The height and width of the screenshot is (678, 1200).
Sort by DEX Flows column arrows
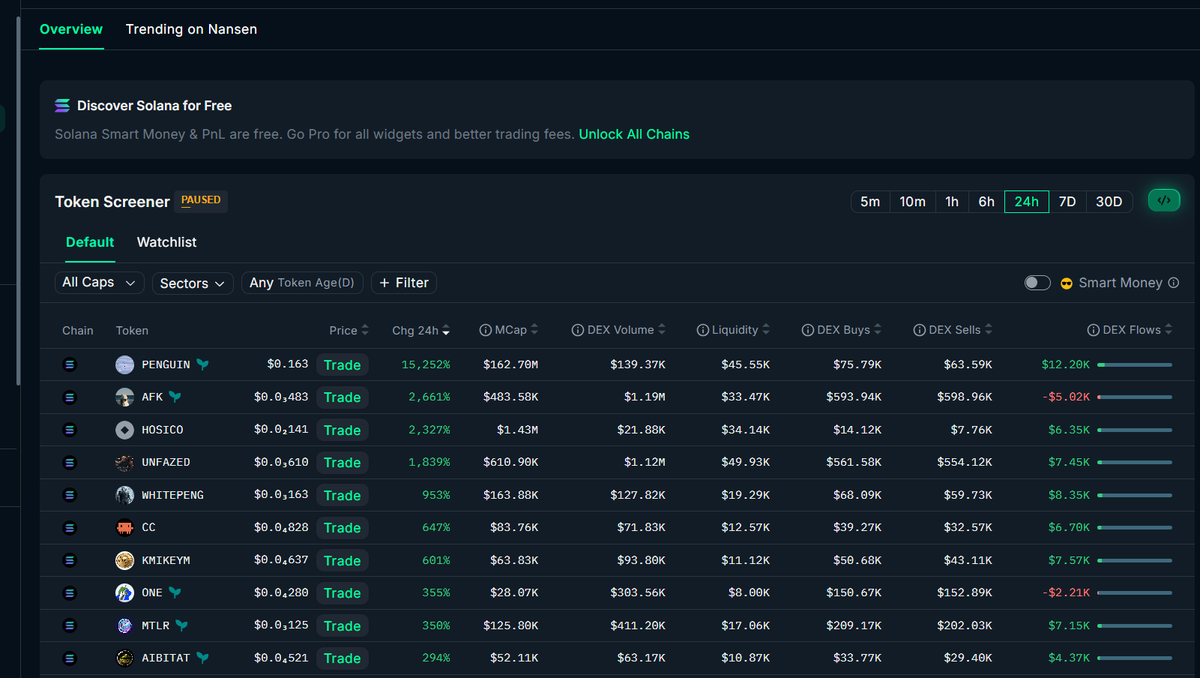click(1168, 330)
